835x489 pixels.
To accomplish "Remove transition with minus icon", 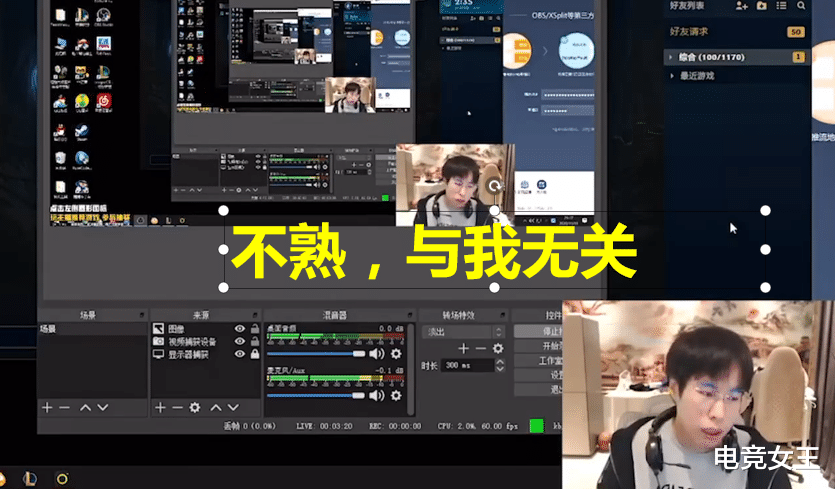I will (x=480, y=348).
